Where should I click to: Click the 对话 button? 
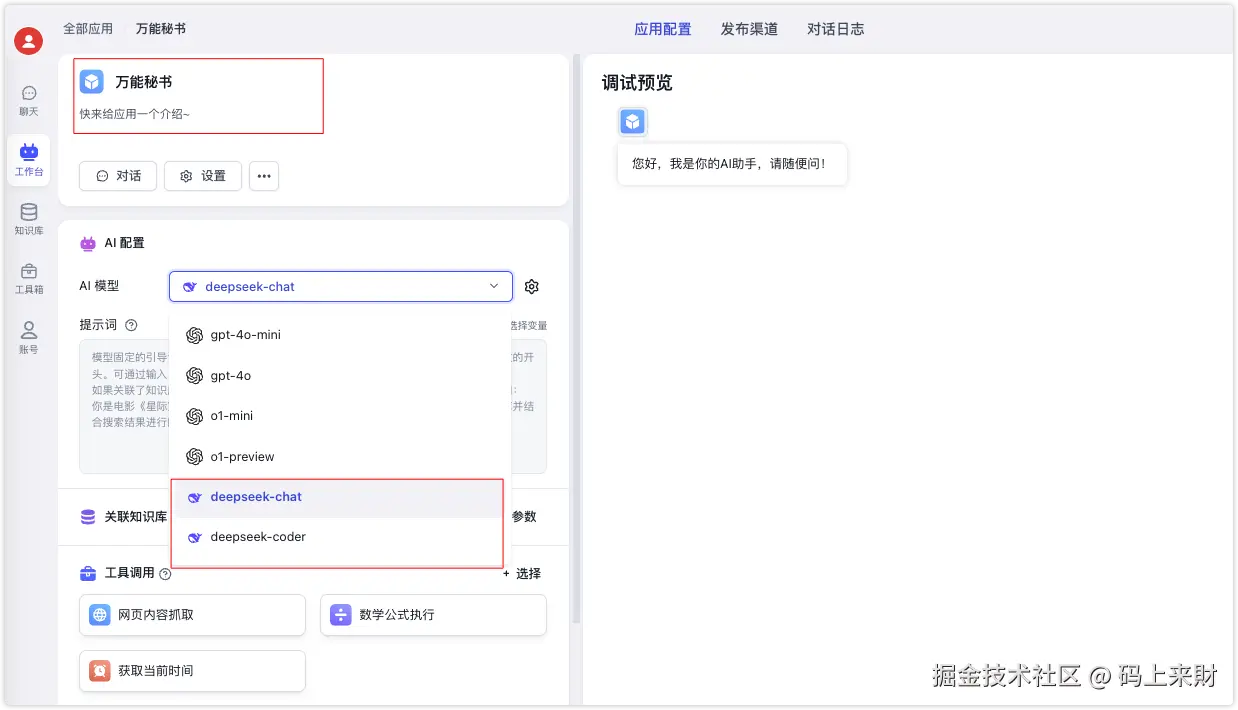coord(118,176)
